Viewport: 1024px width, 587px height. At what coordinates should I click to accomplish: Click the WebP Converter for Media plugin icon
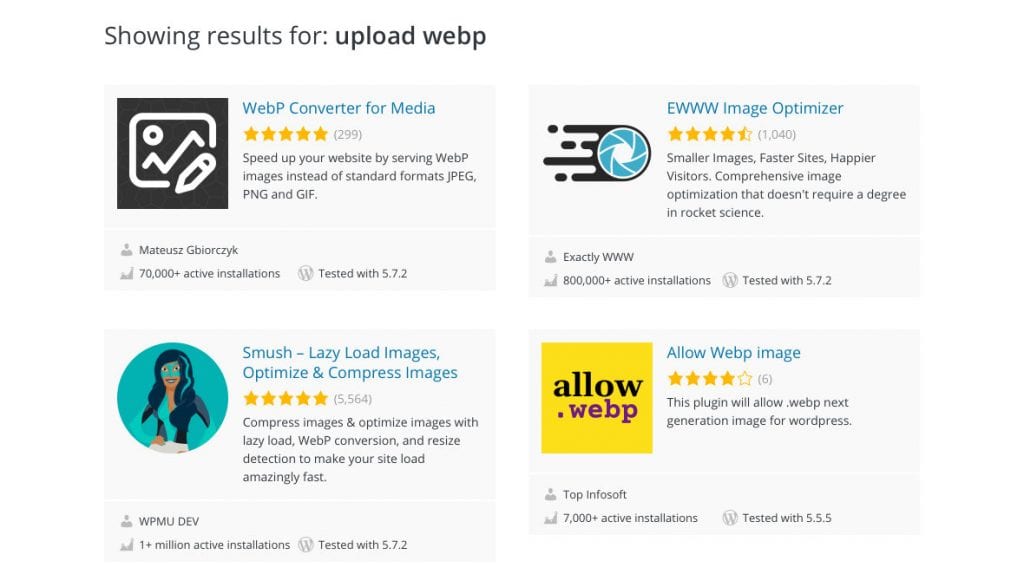pyautogui.click(x=172, y=152)
